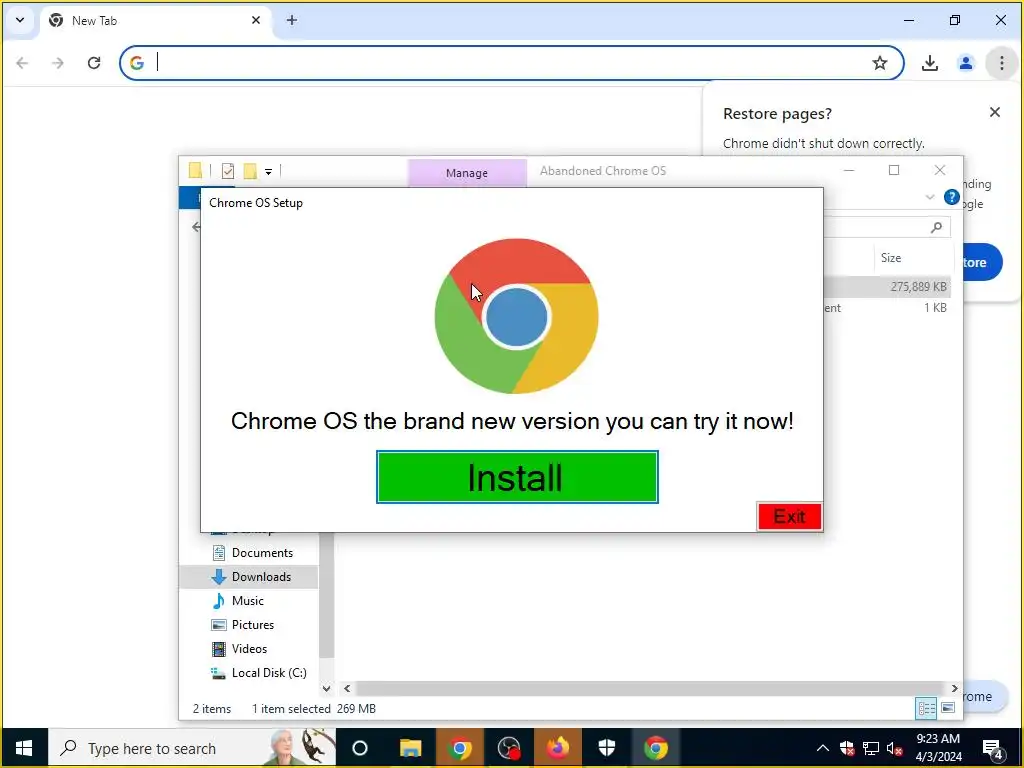Switch to the active Chrome taskbar icon

tap(656, 748)
